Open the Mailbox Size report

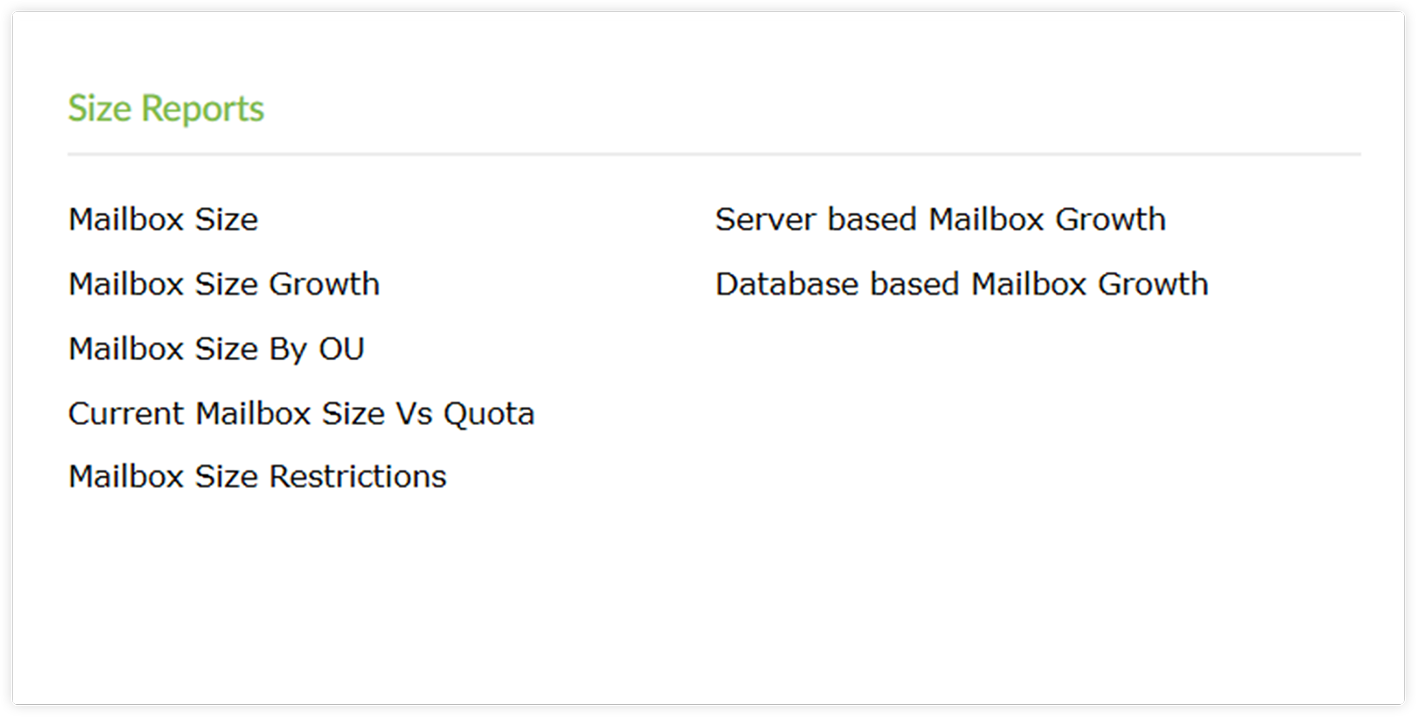163,219
